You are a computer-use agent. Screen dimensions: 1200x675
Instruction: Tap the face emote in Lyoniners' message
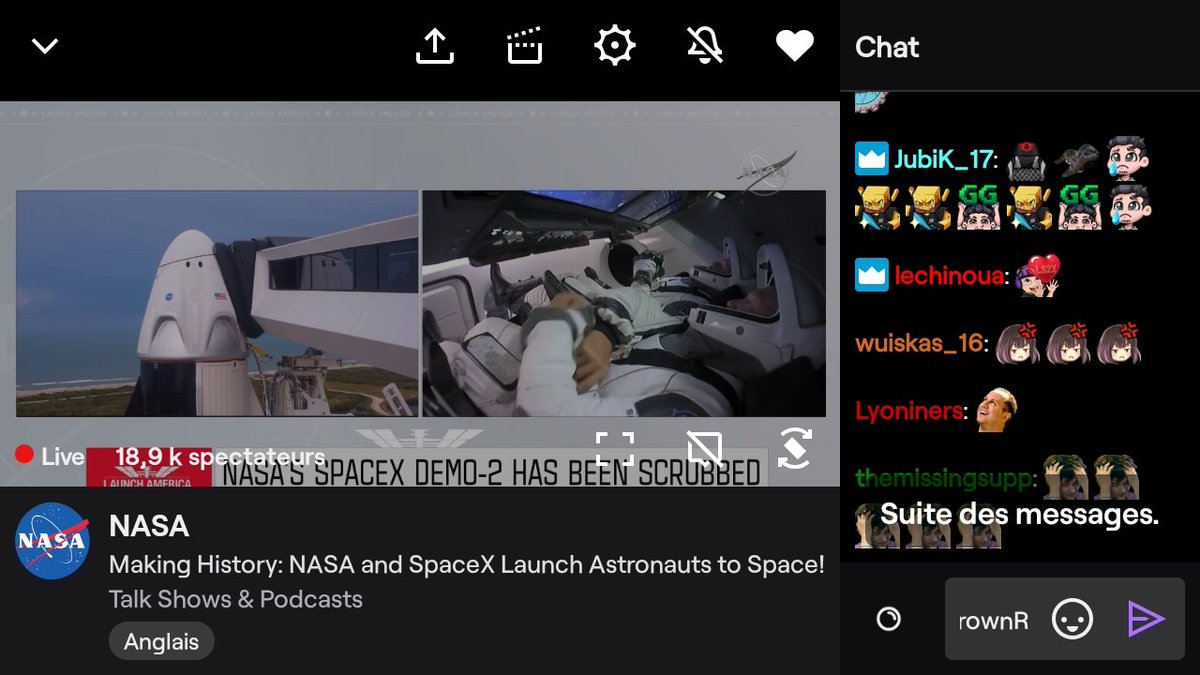point(997,410)
